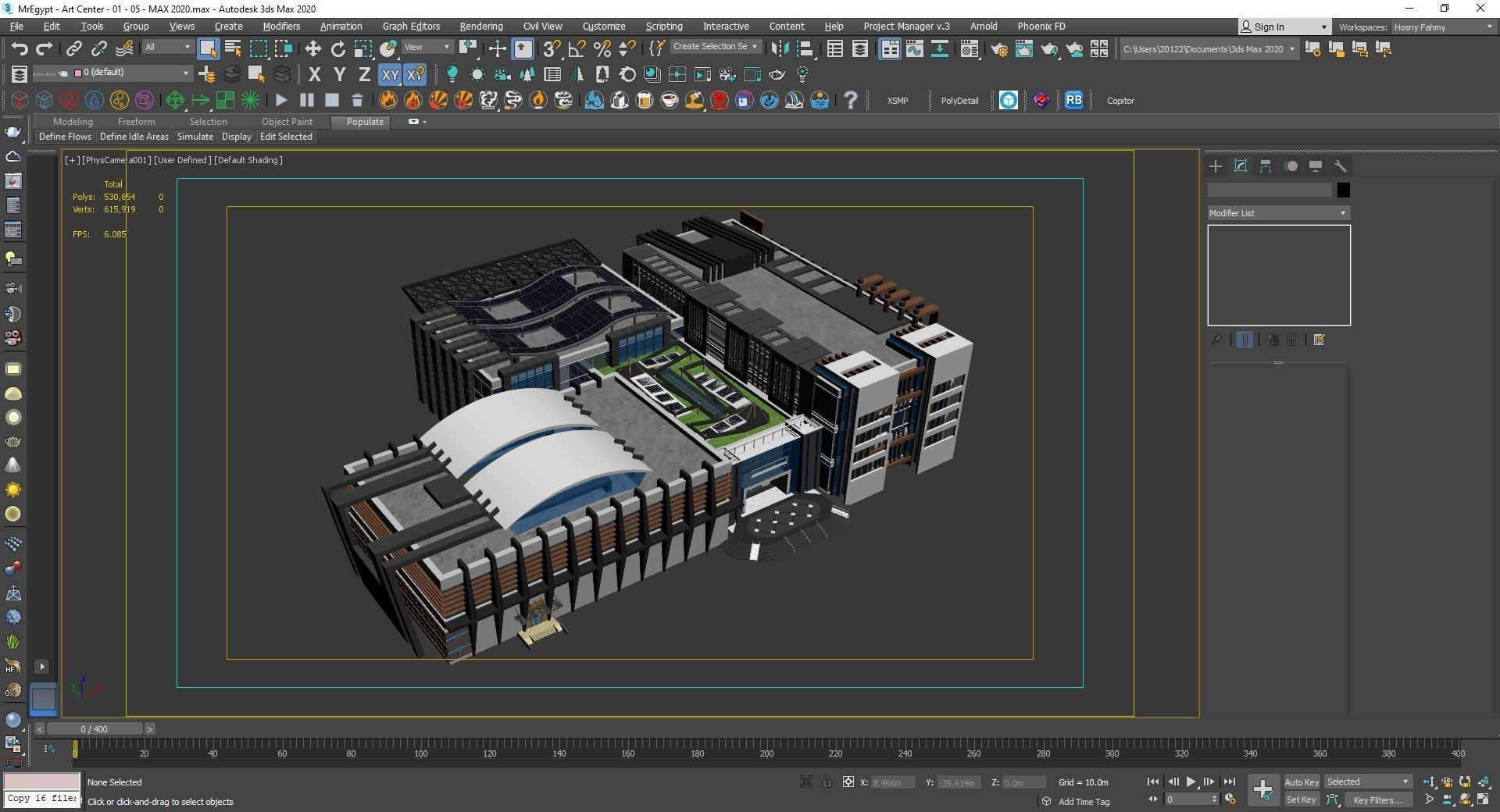Open the layer 0 (default) dropdown
The width and height of the screenshot is (1500, 812).
pyautogui.click(x=132, y=73)
